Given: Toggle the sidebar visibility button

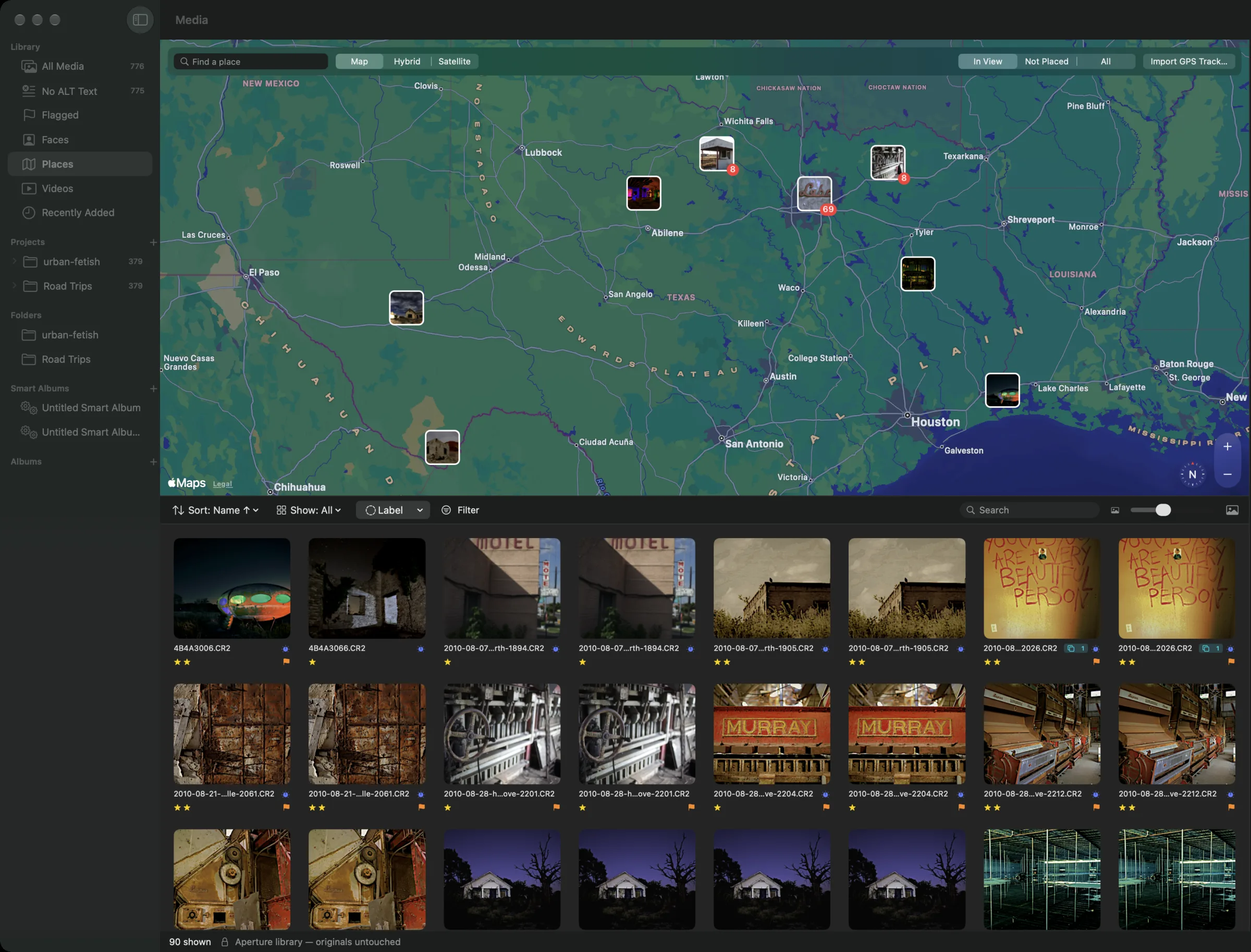Looking at the screenshot, I should (140, 20).
